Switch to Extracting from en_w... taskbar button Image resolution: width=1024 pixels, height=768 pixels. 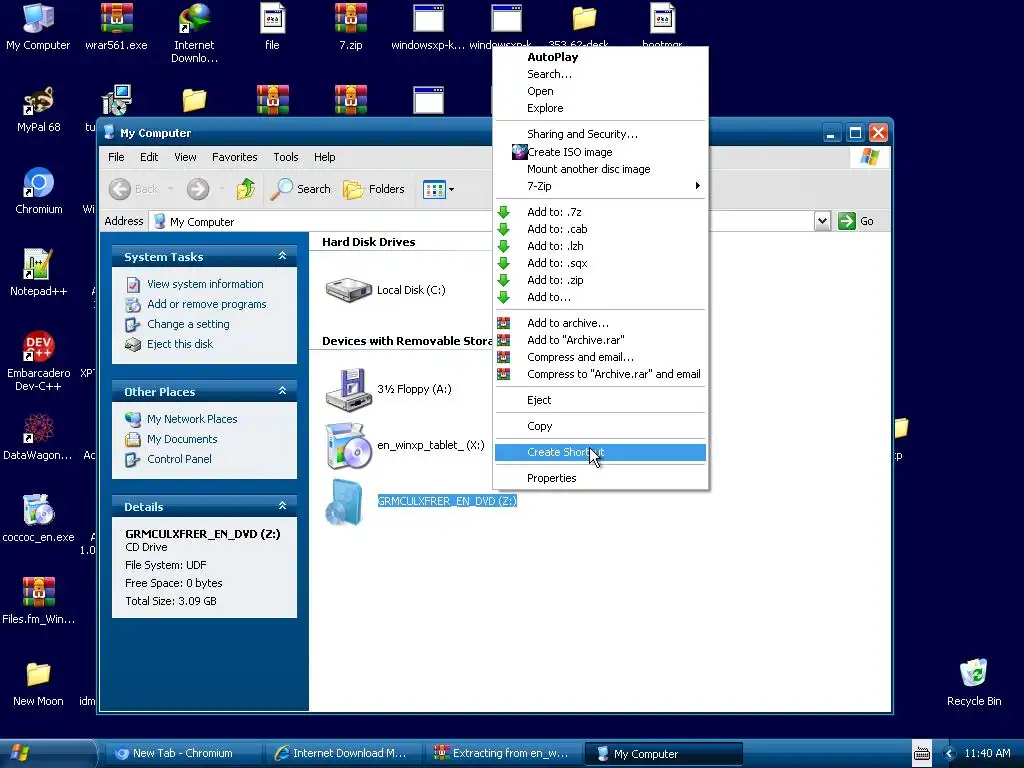tap(503, 754)
